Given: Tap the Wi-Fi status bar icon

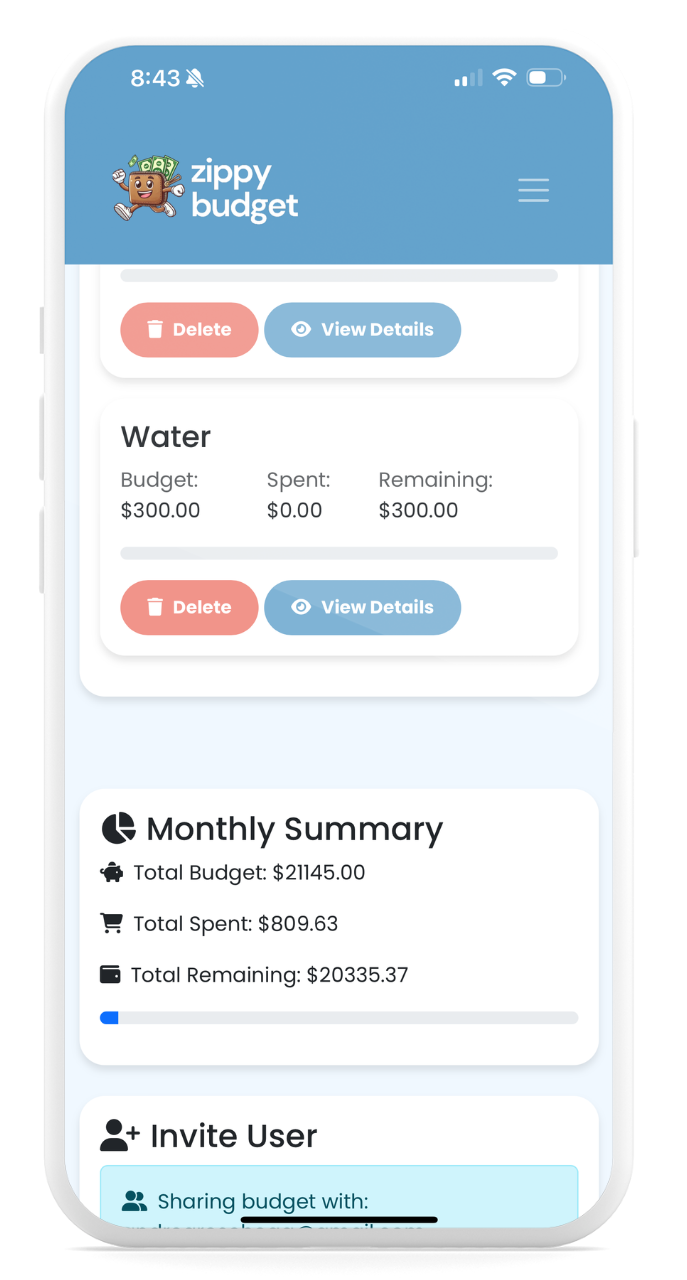Looking at the screenshot, I should (504, 78).
